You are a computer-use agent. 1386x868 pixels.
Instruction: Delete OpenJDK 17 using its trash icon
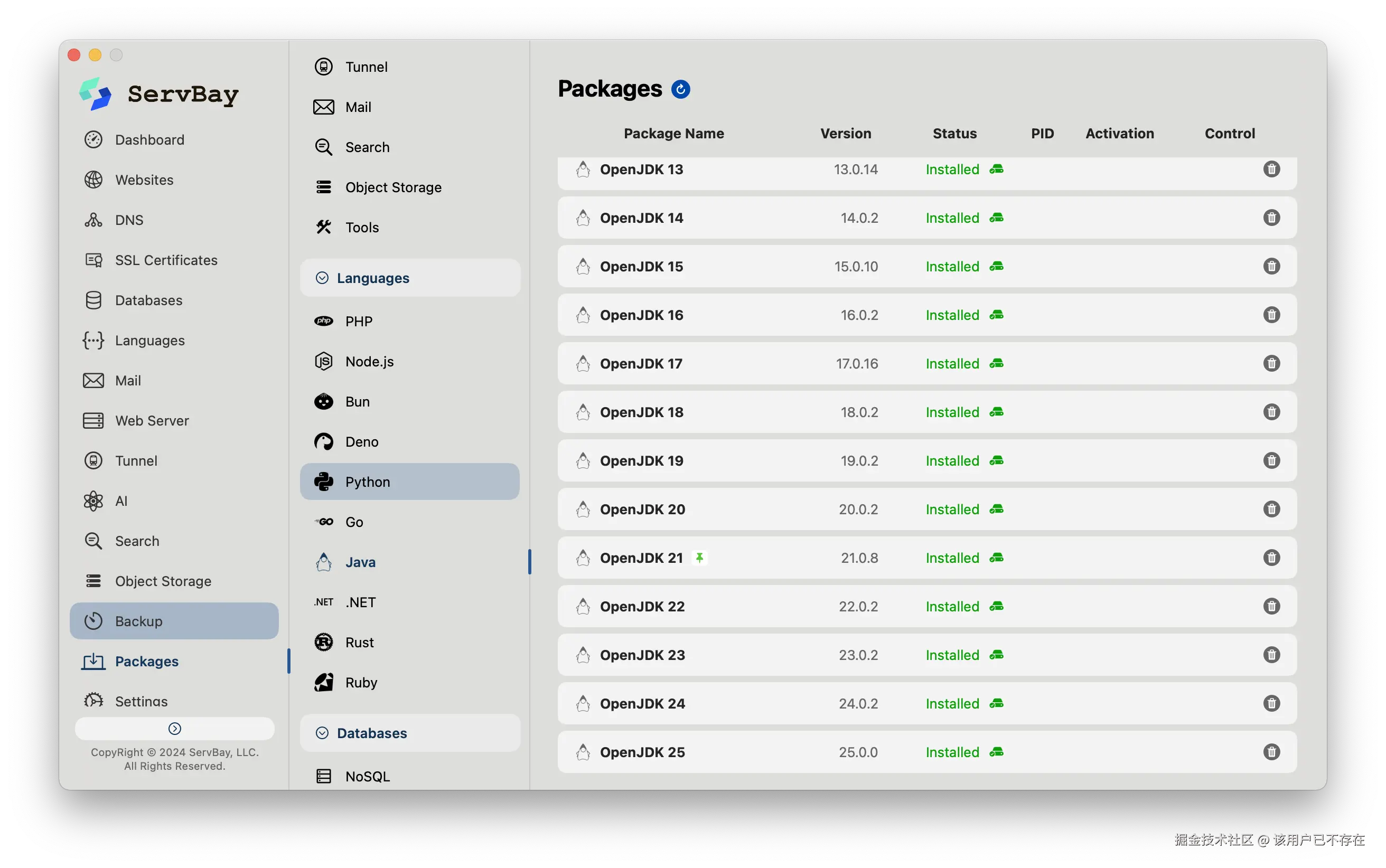coord(1271,363)
